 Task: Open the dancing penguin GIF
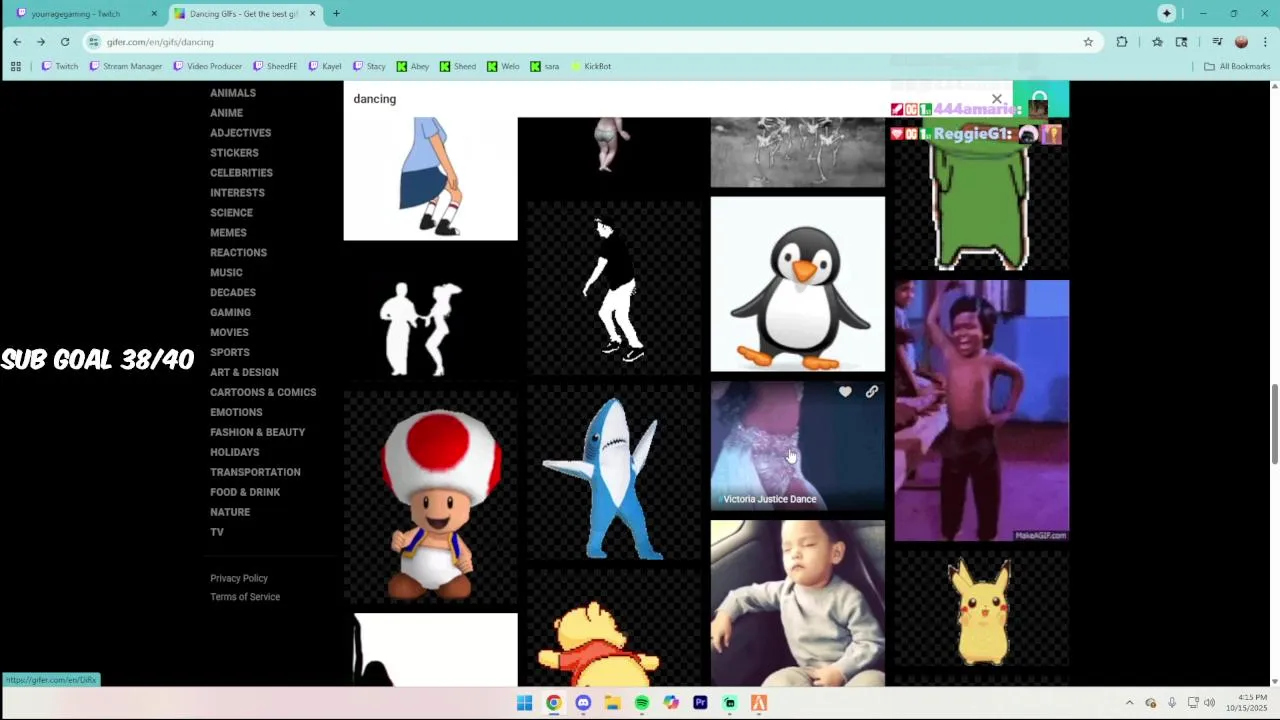798,284
